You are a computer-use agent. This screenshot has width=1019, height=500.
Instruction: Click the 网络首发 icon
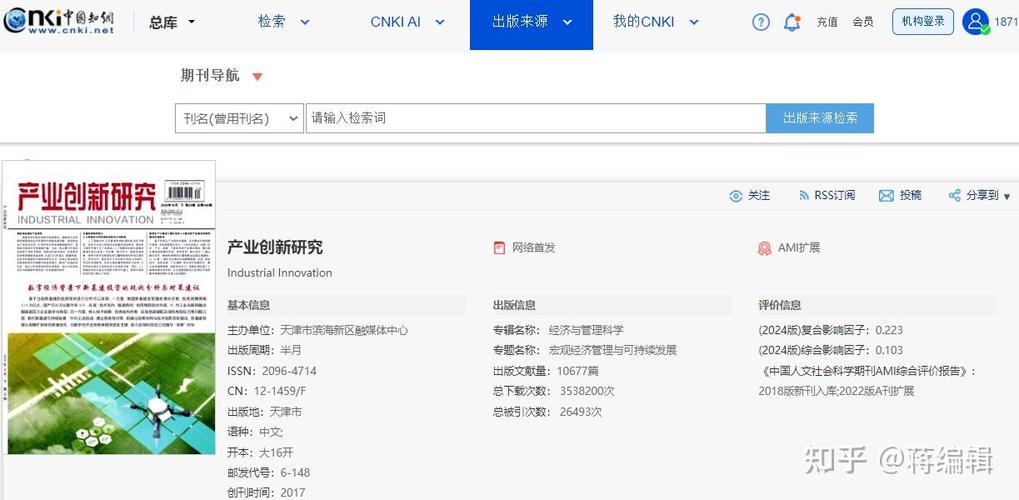click(x=499, y=248)
